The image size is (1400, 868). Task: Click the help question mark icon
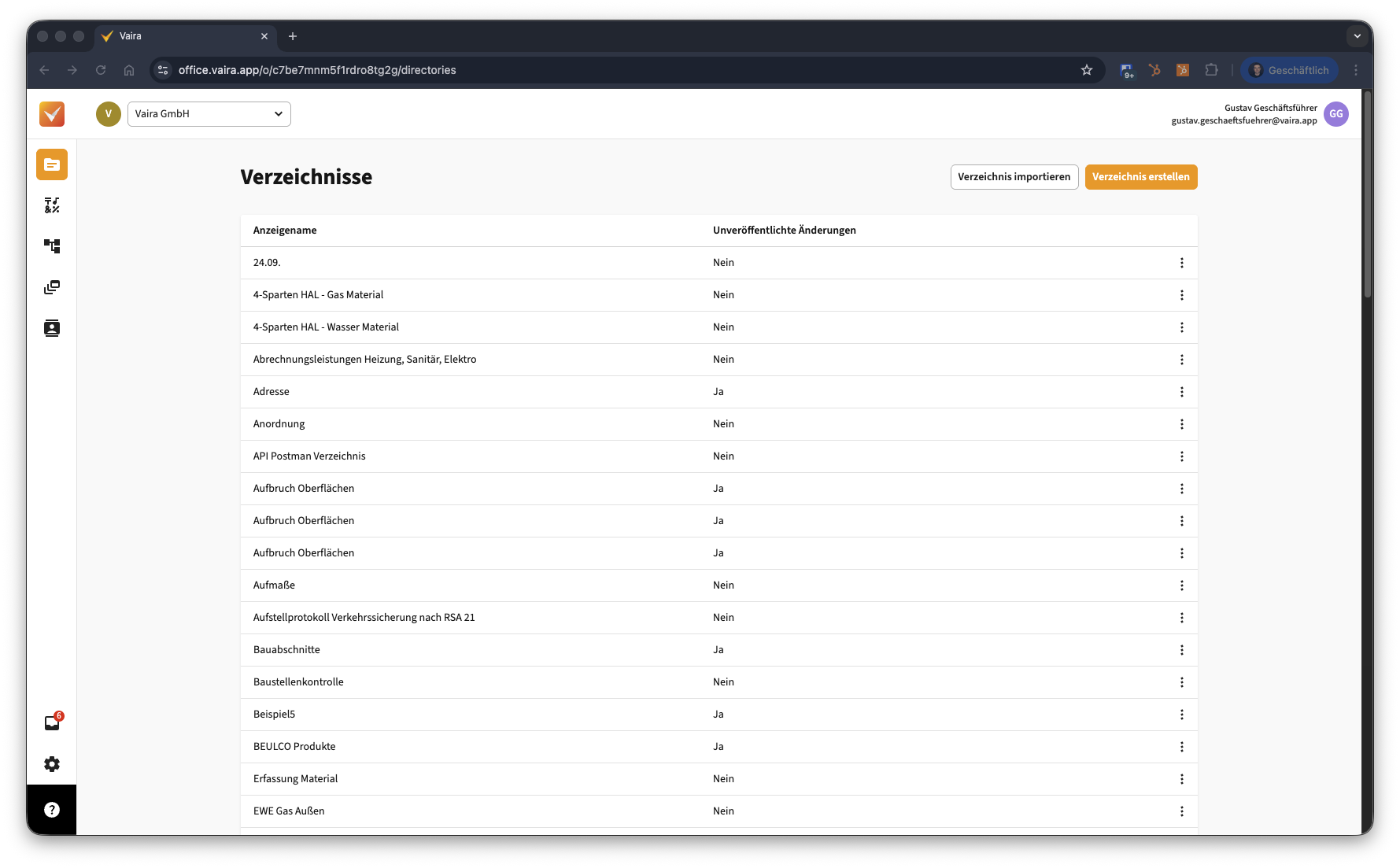click(52, 810)
